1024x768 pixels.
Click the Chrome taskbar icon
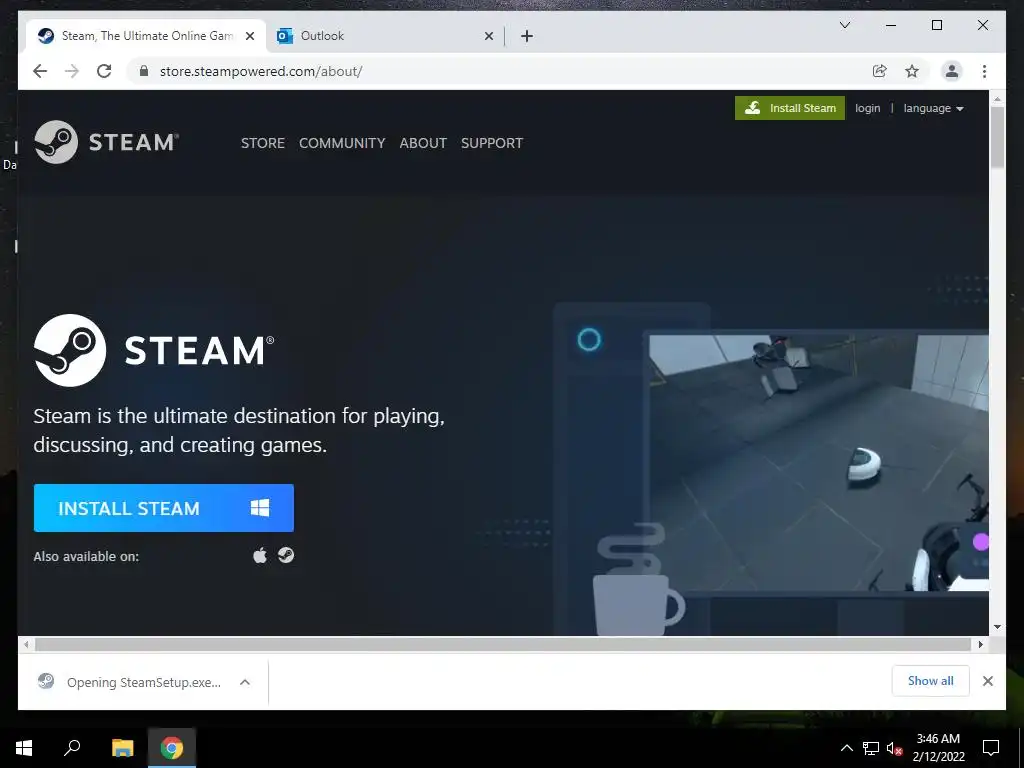[172, 748]
